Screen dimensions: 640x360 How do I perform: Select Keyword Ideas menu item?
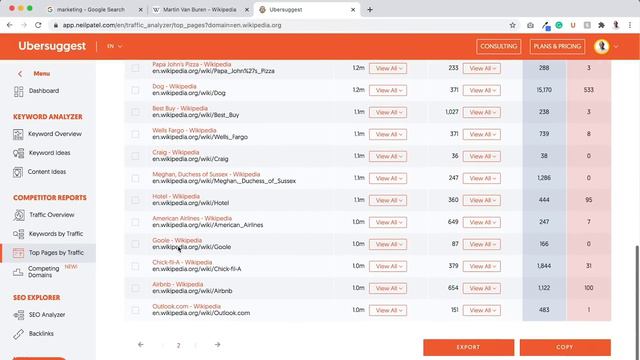click(49, 153)
